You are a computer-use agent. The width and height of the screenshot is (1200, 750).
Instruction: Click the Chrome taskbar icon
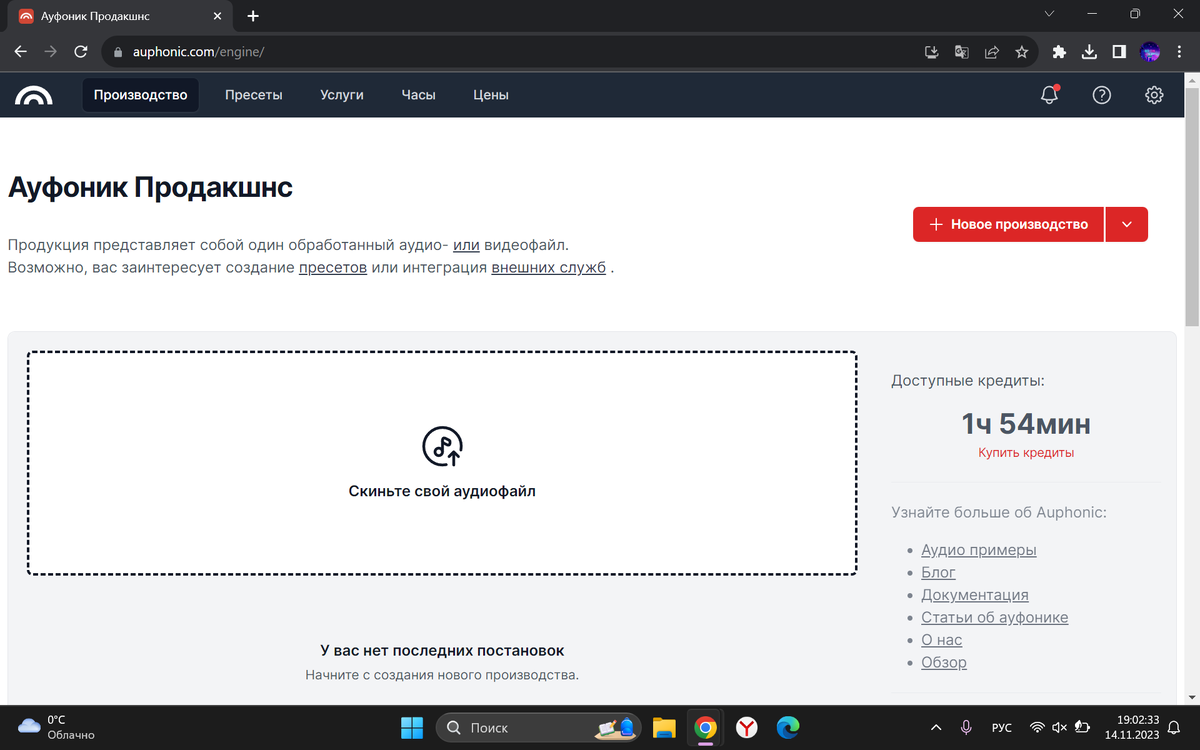[x=706, y=728]
